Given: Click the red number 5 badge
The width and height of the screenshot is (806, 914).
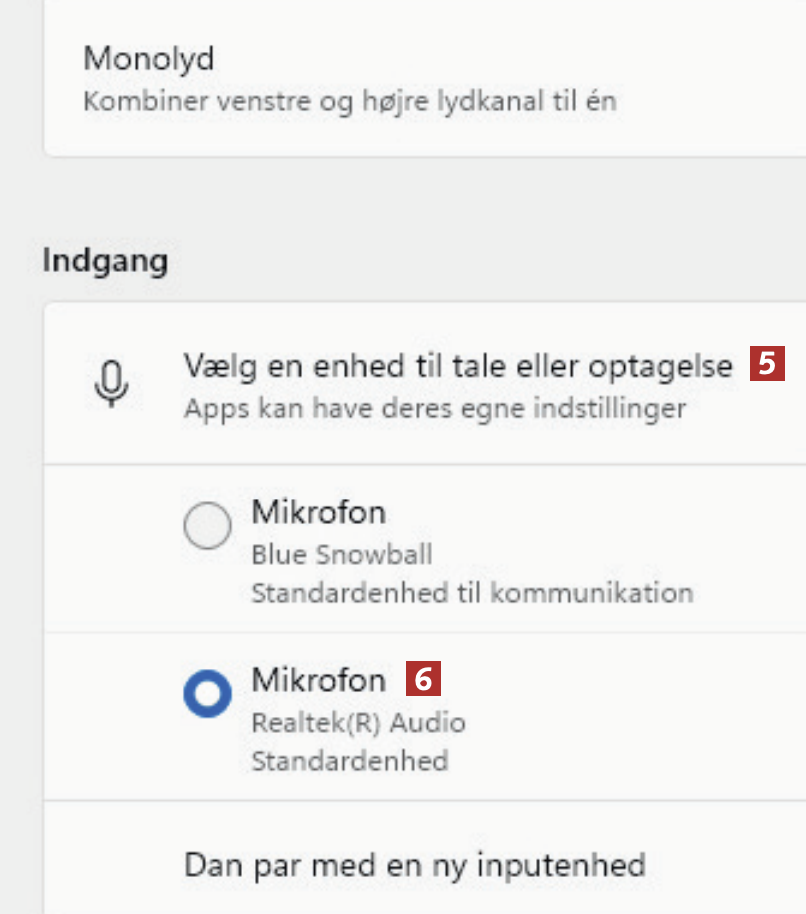Looking at the screenshot, I should (x=767, y=364).
